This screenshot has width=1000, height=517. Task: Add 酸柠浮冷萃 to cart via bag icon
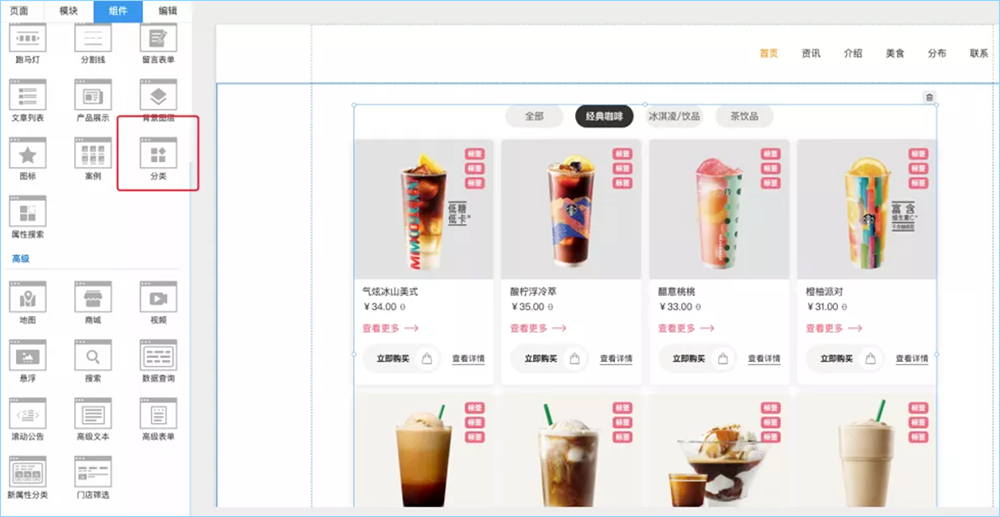575,359
